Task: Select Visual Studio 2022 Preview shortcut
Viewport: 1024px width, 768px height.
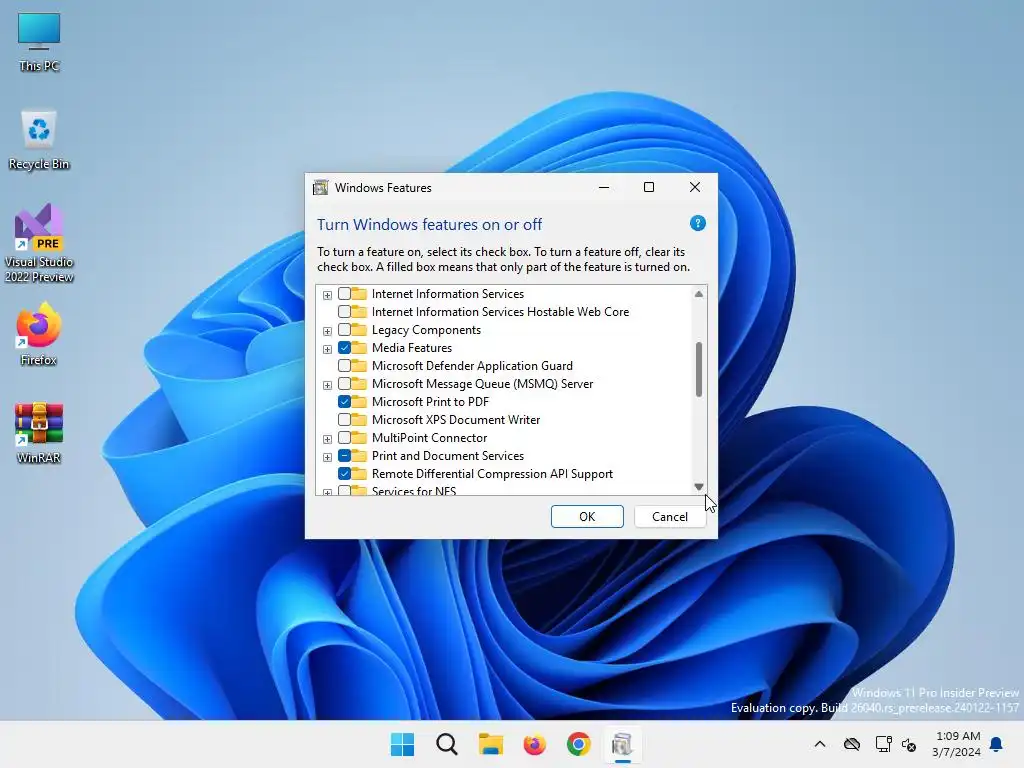Action: (x=39, y=243)
